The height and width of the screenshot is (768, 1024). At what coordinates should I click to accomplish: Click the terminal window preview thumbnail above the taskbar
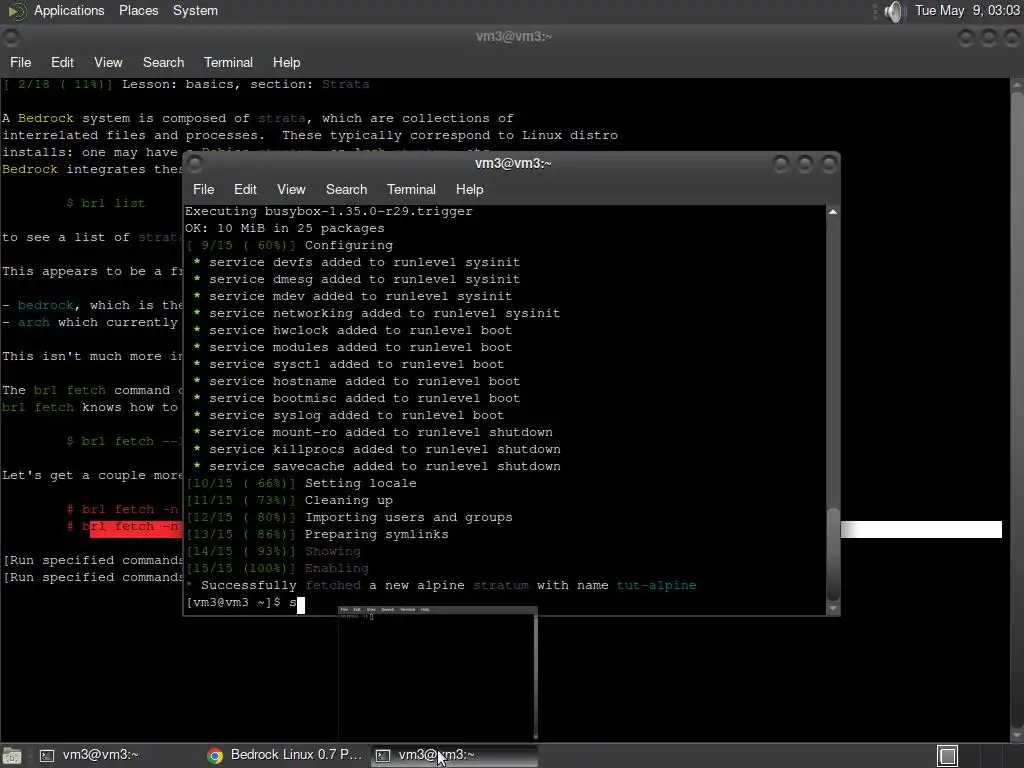438,673
